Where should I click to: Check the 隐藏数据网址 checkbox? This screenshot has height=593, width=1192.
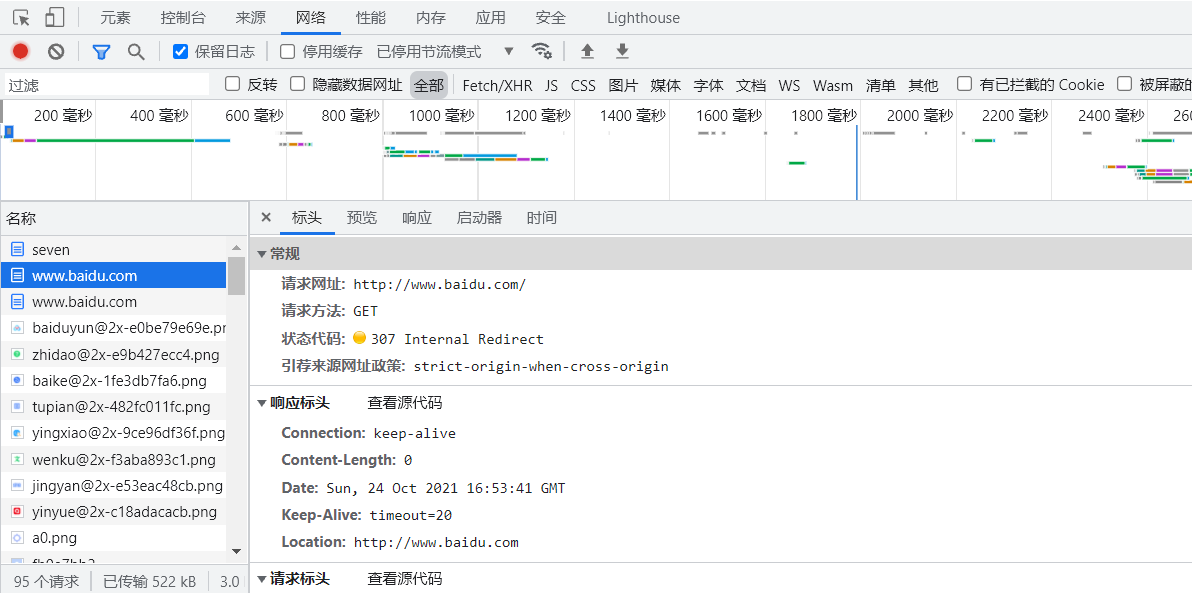297,84
